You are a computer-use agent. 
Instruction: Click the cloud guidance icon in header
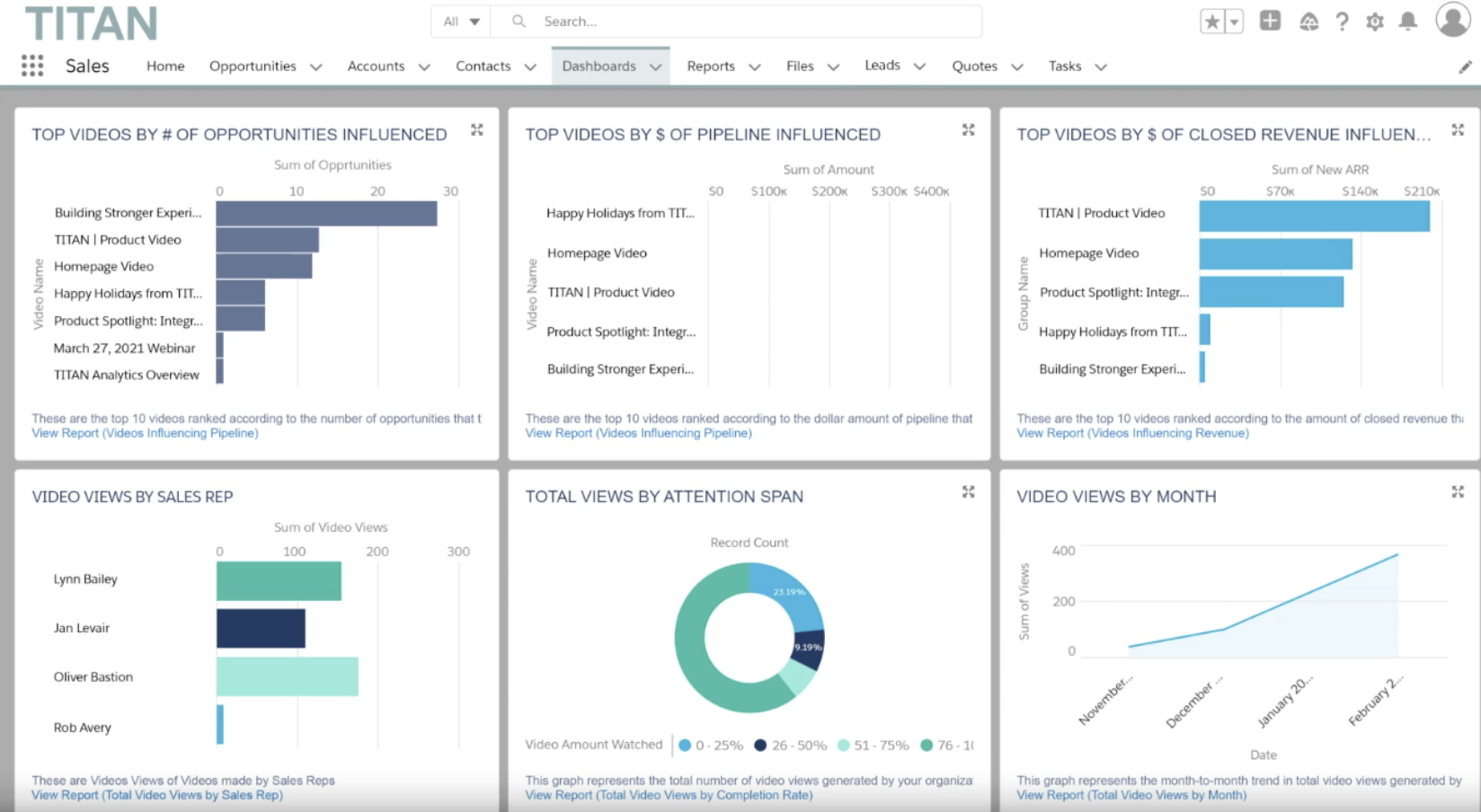(1309, 22)
